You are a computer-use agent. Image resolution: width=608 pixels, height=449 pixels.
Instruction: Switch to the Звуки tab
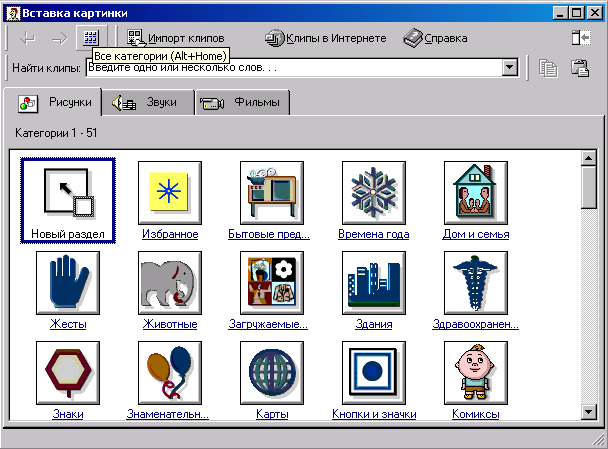pyautogui.click(x=148, y=103)
